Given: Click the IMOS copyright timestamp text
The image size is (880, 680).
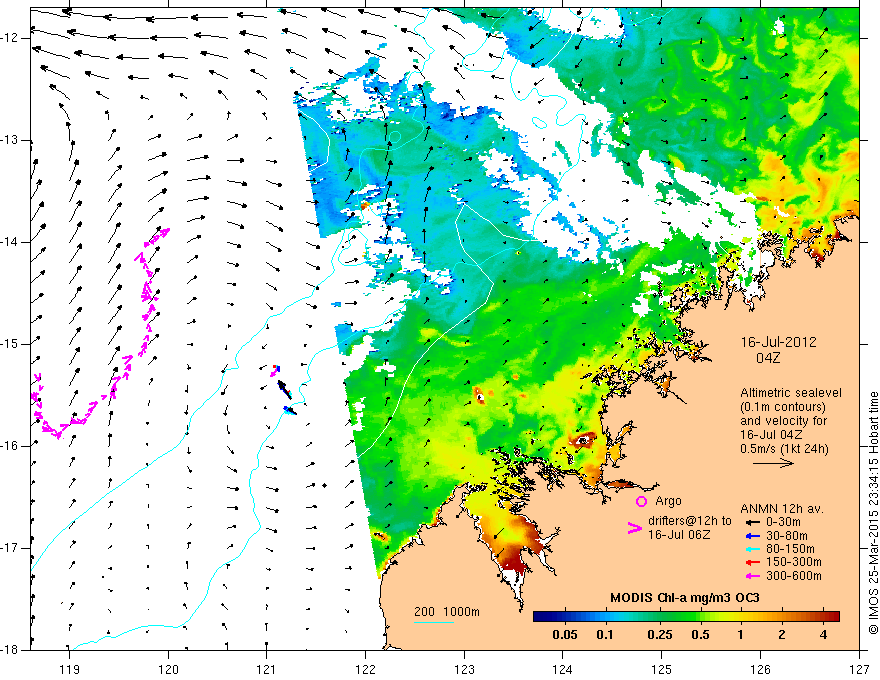Looking at the screenshot, I should coord(873,513).
